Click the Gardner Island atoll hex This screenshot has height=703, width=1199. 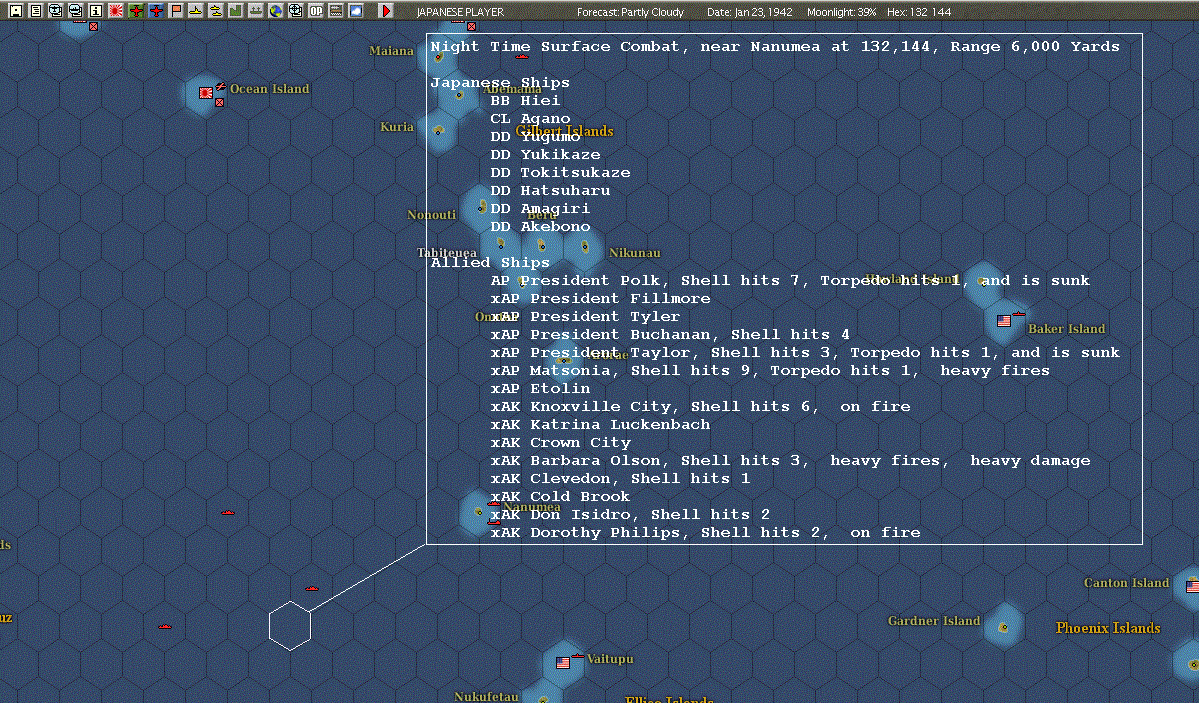pos(1003,627)
